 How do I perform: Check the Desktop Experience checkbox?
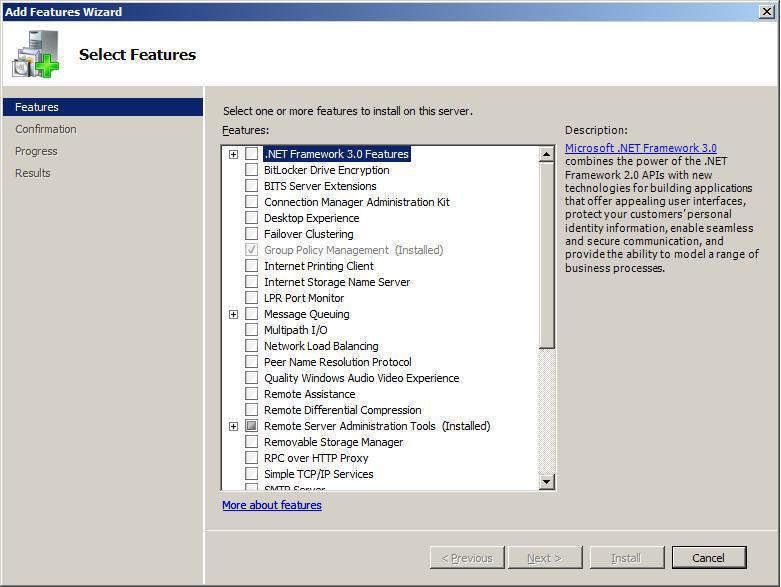252,218
